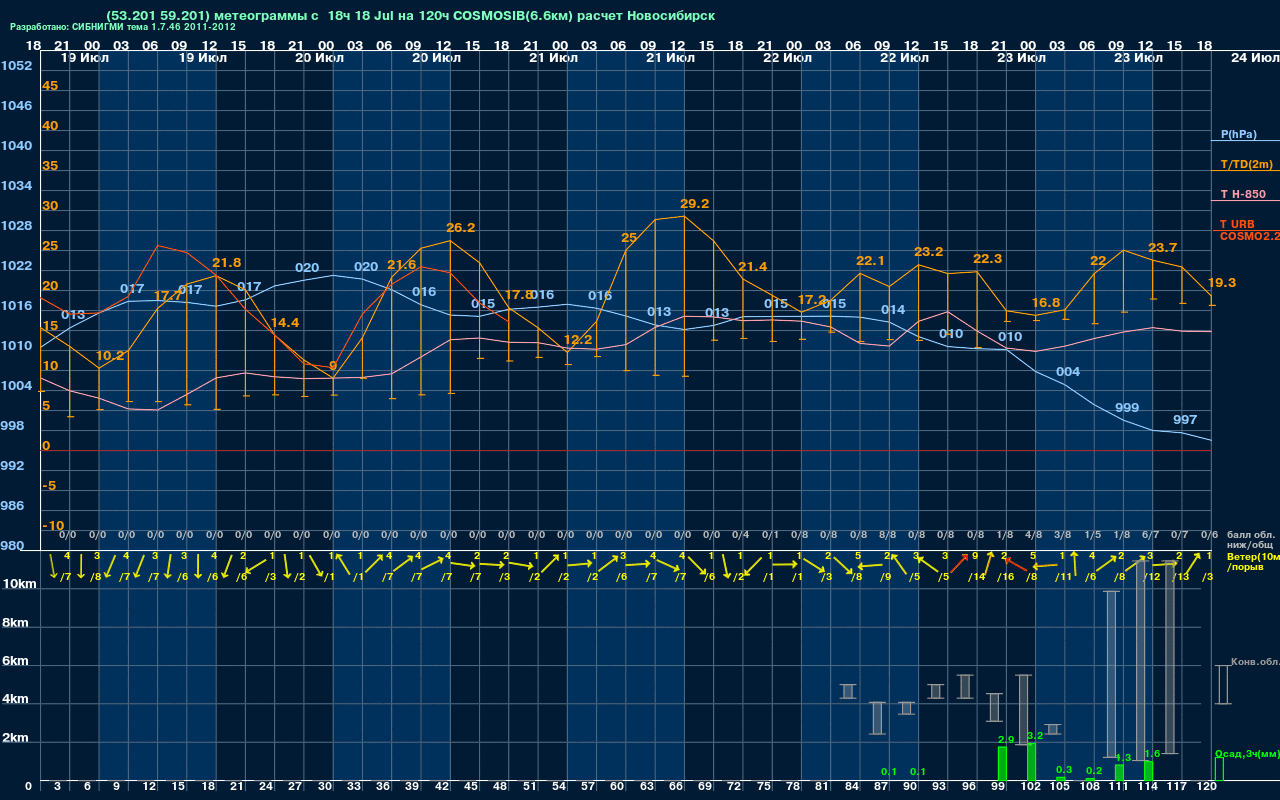The image size is (1280, 800).
Task: Click the 10.2 temperature label
Action: [110, 356]
